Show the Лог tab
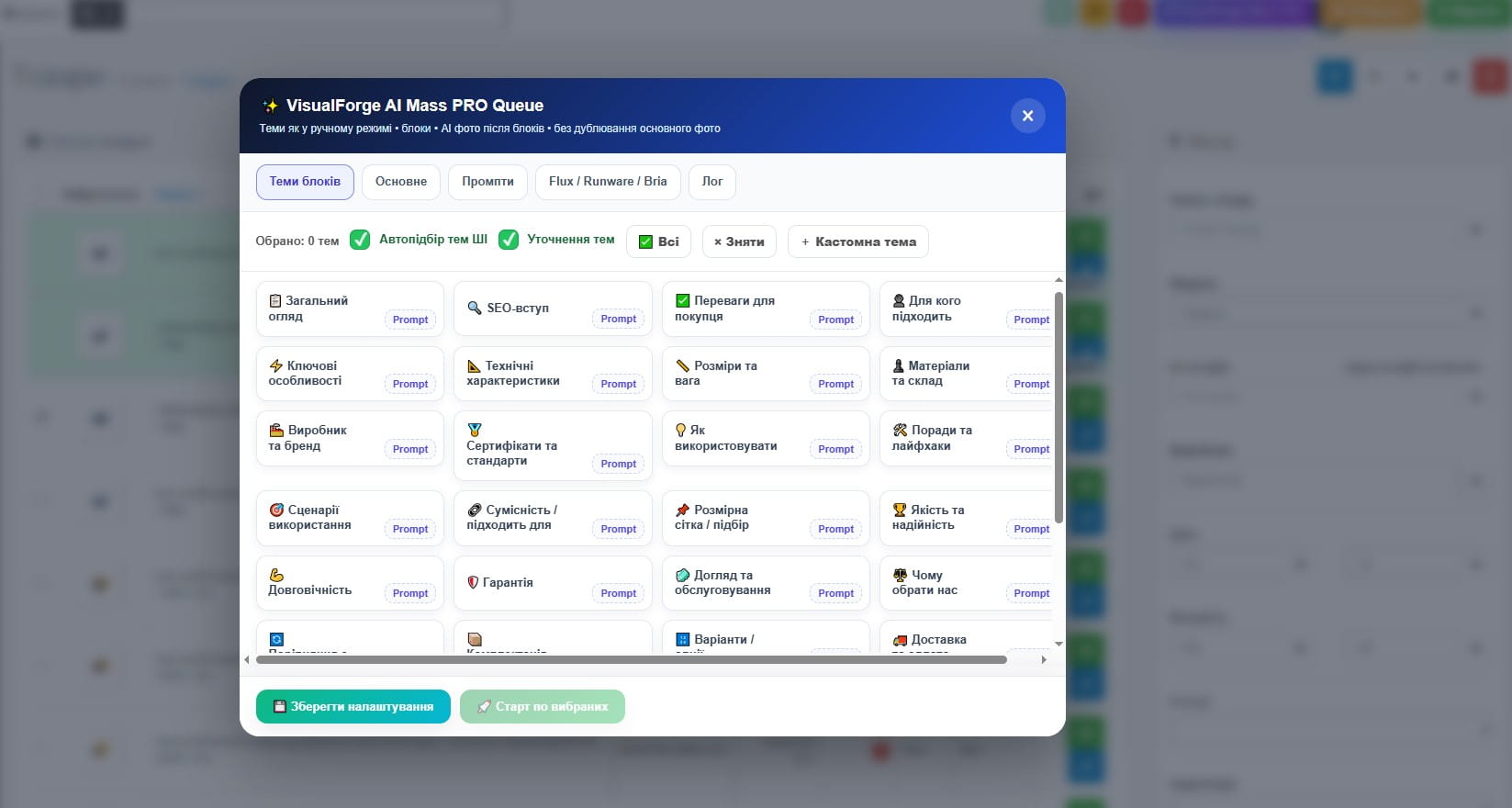Screen dimensions: 1512x808 point(712,182)
